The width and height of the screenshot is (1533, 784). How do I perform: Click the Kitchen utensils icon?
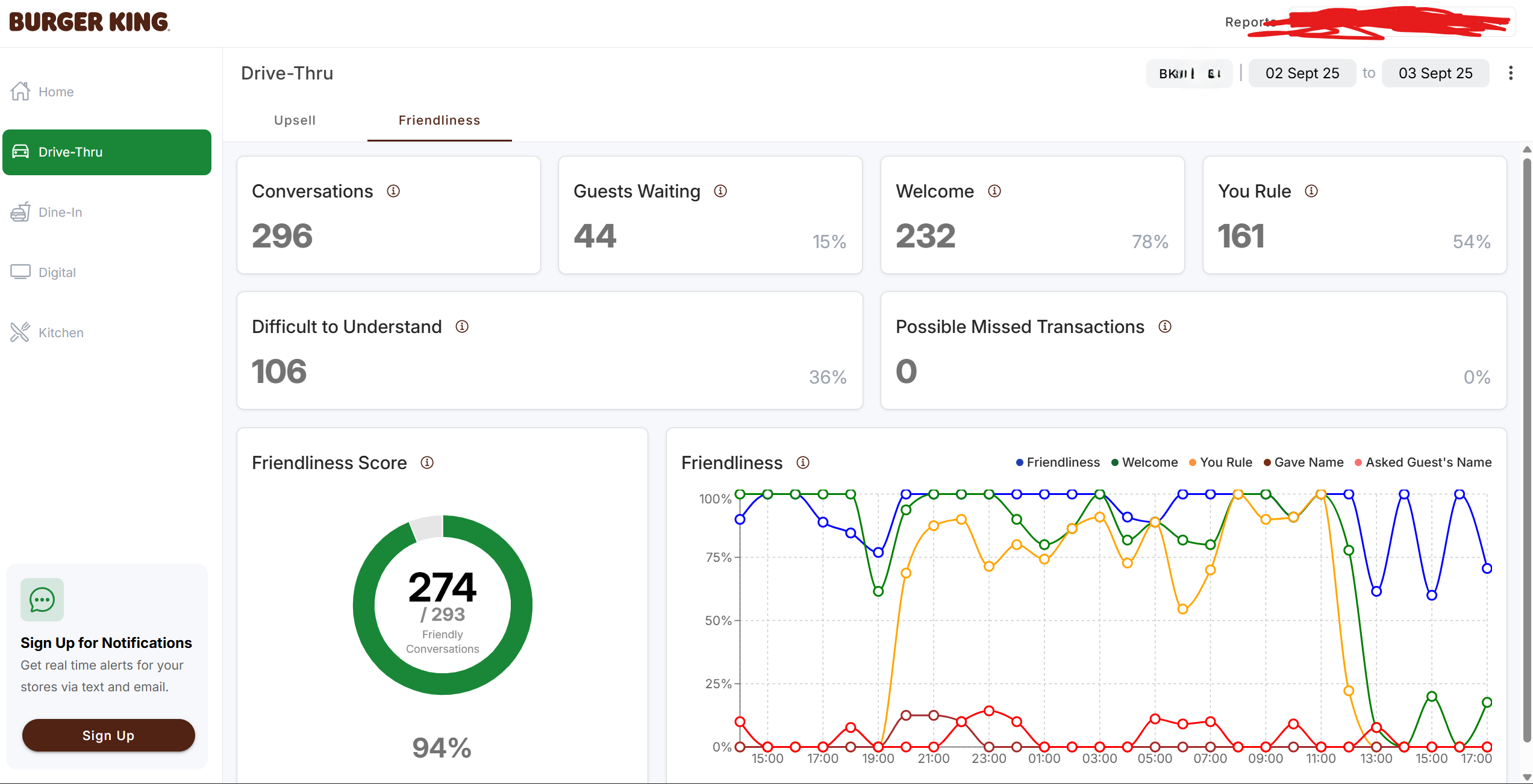pos(20,332)
